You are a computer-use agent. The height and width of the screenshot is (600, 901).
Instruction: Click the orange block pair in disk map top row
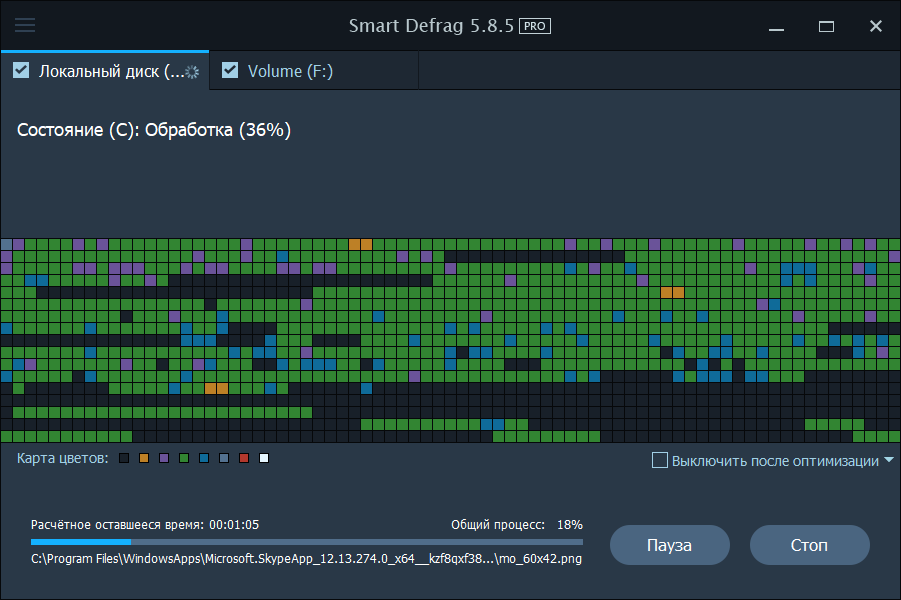[x=360, y=245]
